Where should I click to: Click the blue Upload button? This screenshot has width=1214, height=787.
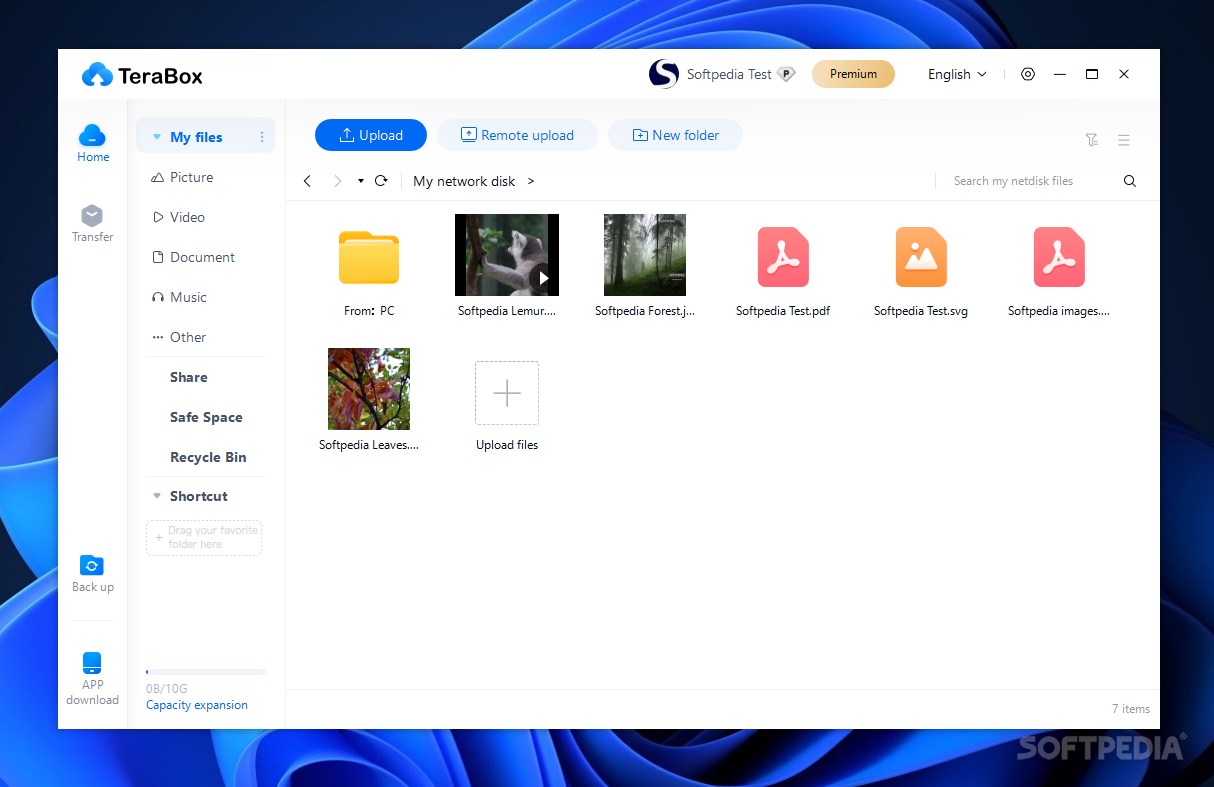pos(371,135)
